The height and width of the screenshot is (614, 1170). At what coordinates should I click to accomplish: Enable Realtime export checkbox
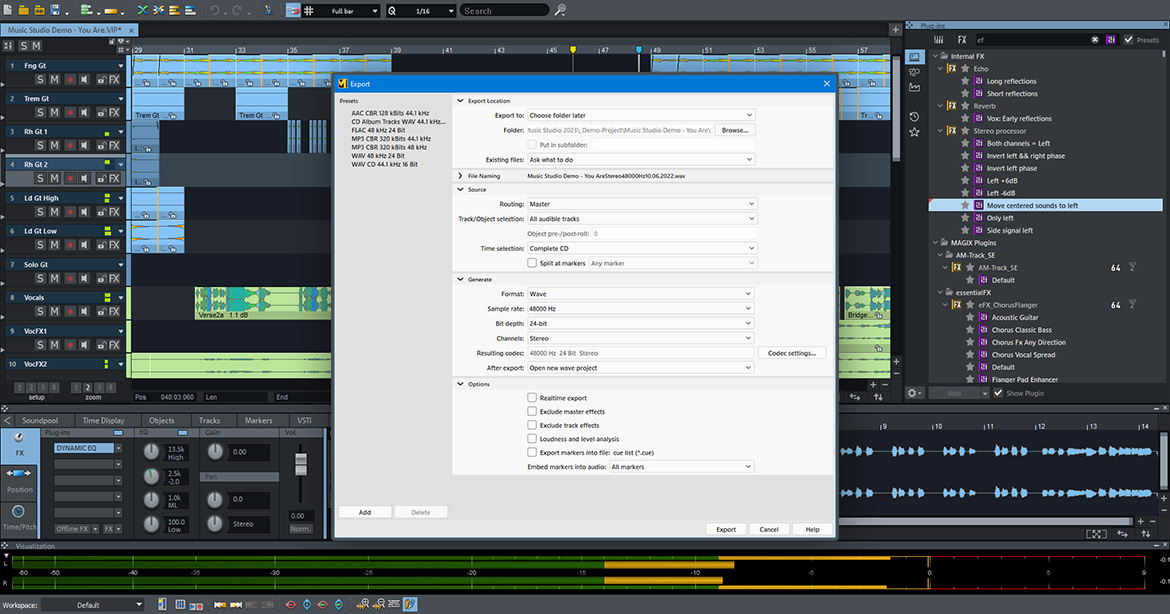(x=531, y=398)
